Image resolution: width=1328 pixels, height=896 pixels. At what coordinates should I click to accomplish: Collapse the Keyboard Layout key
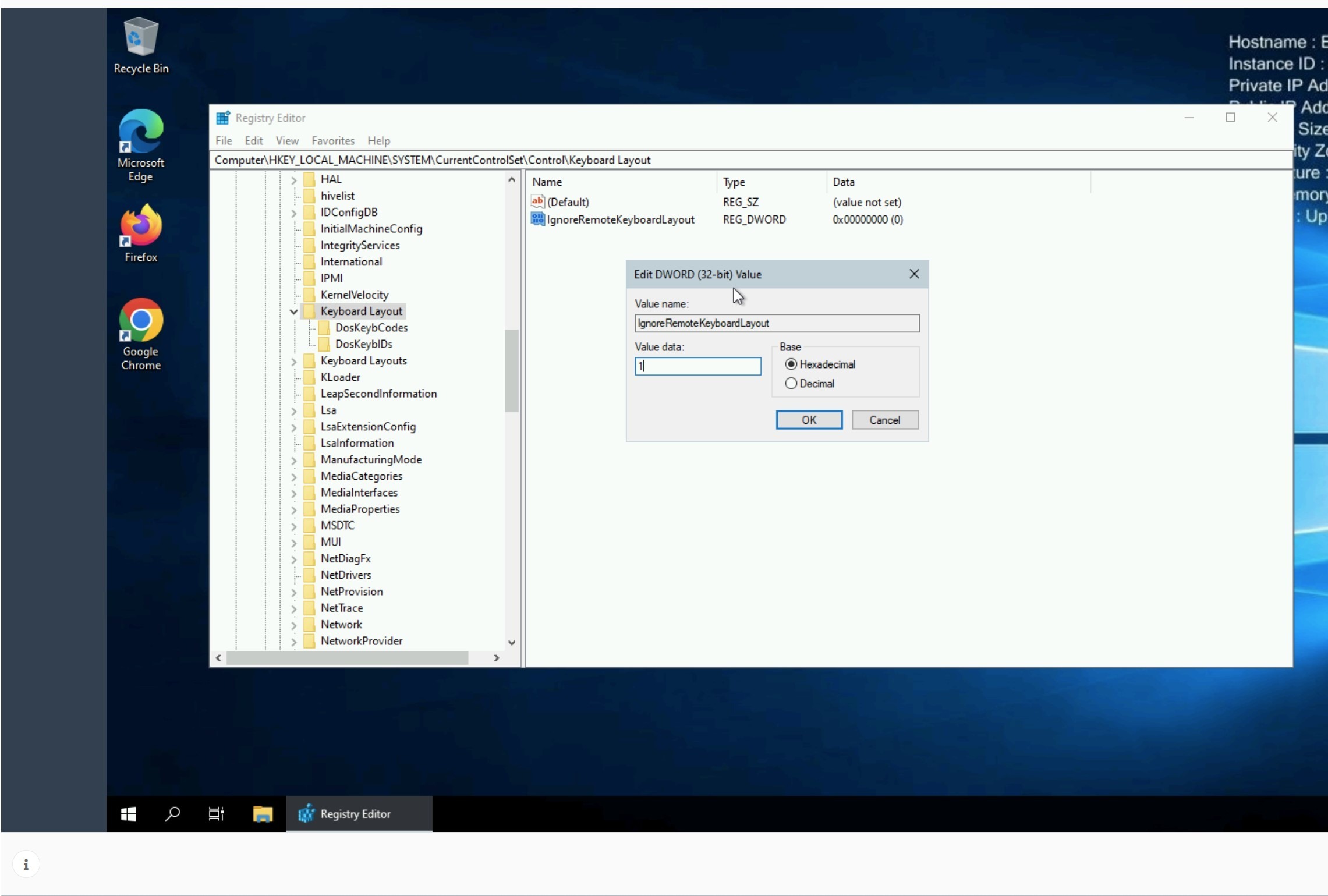coord(293,311)
